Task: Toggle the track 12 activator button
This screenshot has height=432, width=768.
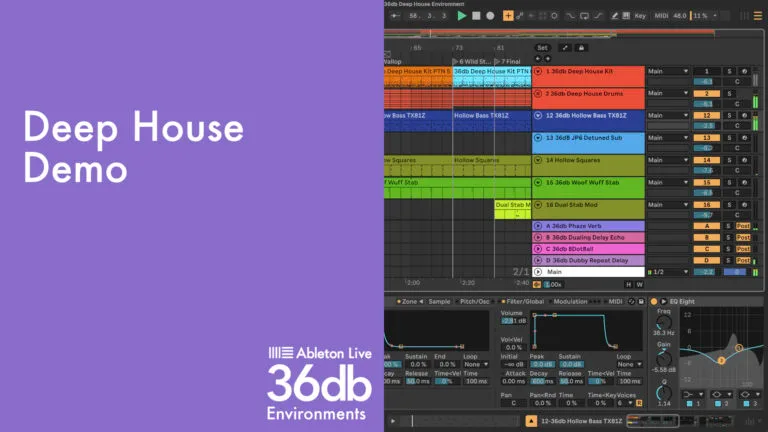Action: pos(706,116)
